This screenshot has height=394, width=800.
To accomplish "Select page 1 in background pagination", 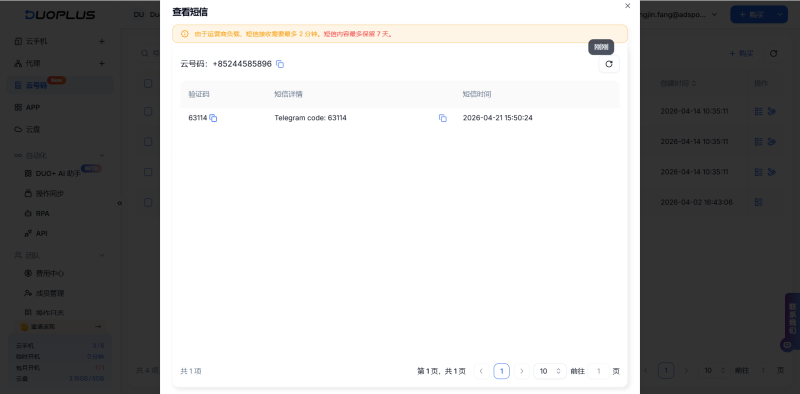I will [x=666, y=371].
